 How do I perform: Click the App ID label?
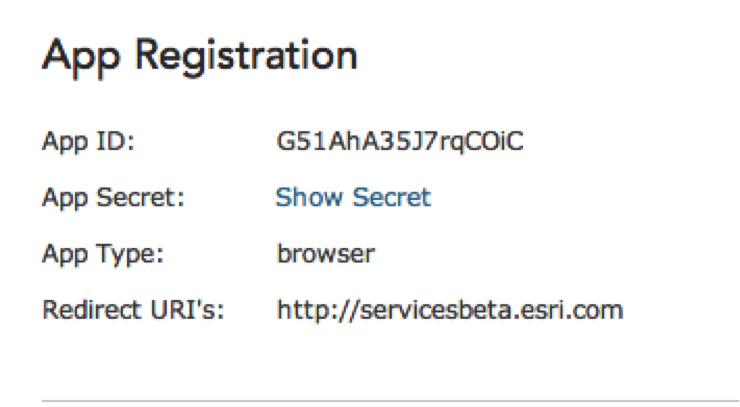[88, 141]
